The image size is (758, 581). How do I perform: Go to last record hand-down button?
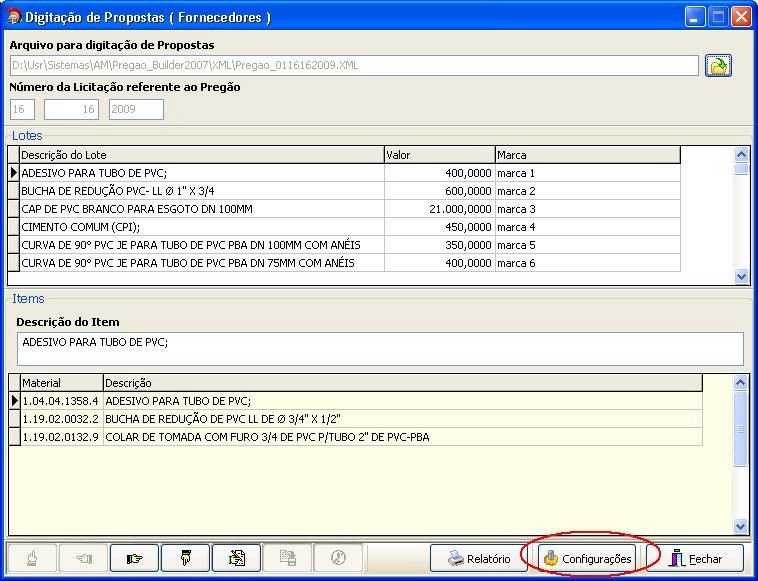tap(186, 558)
